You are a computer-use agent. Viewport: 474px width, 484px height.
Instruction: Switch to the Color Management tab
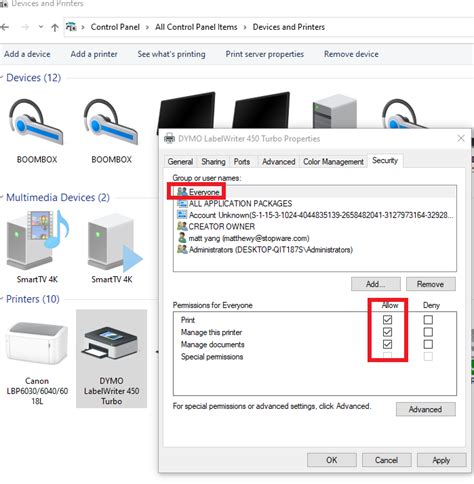click(333, 162)
